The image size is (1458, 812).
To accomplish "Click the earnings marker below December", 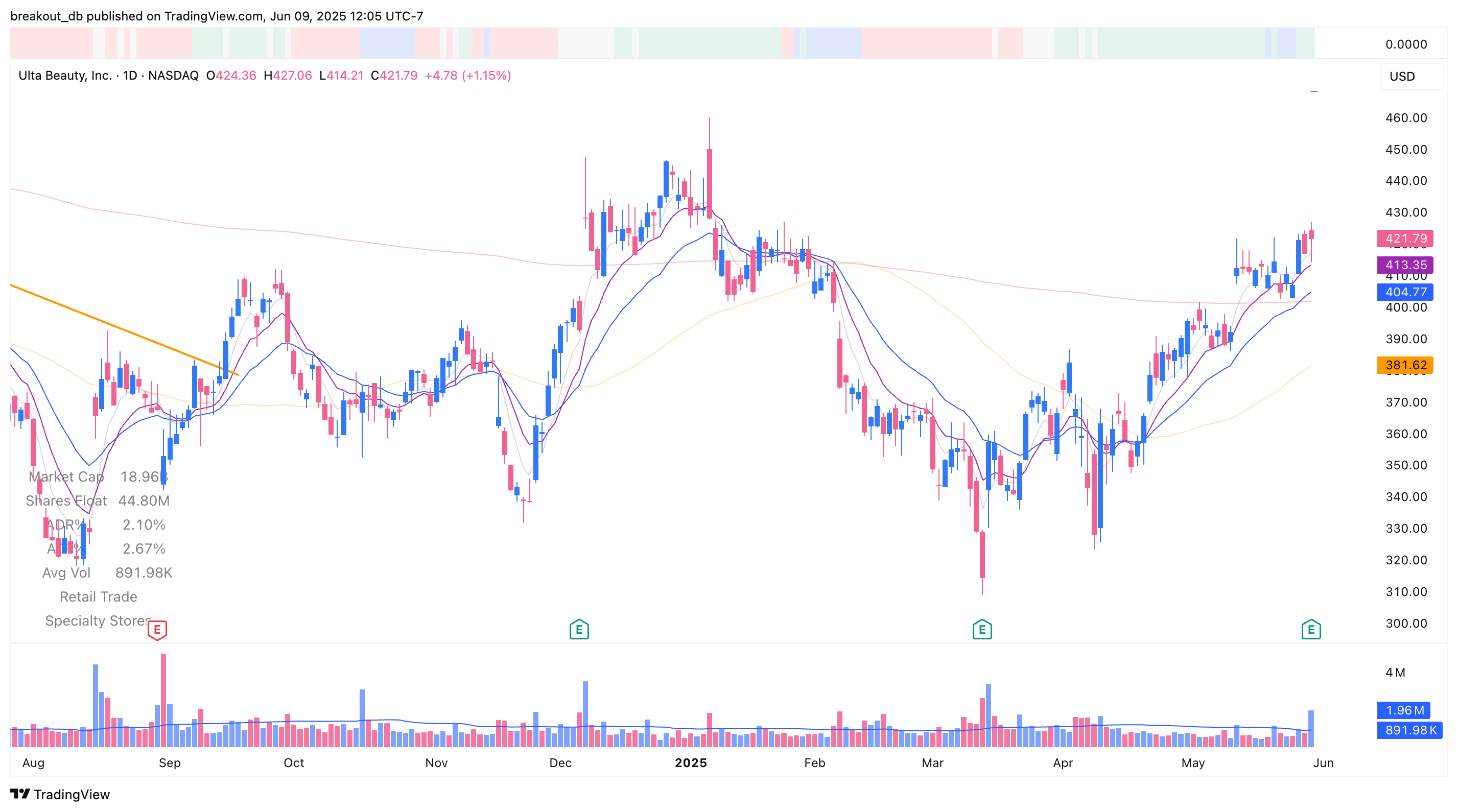I will pyautogui.click(x=578, y=629).
